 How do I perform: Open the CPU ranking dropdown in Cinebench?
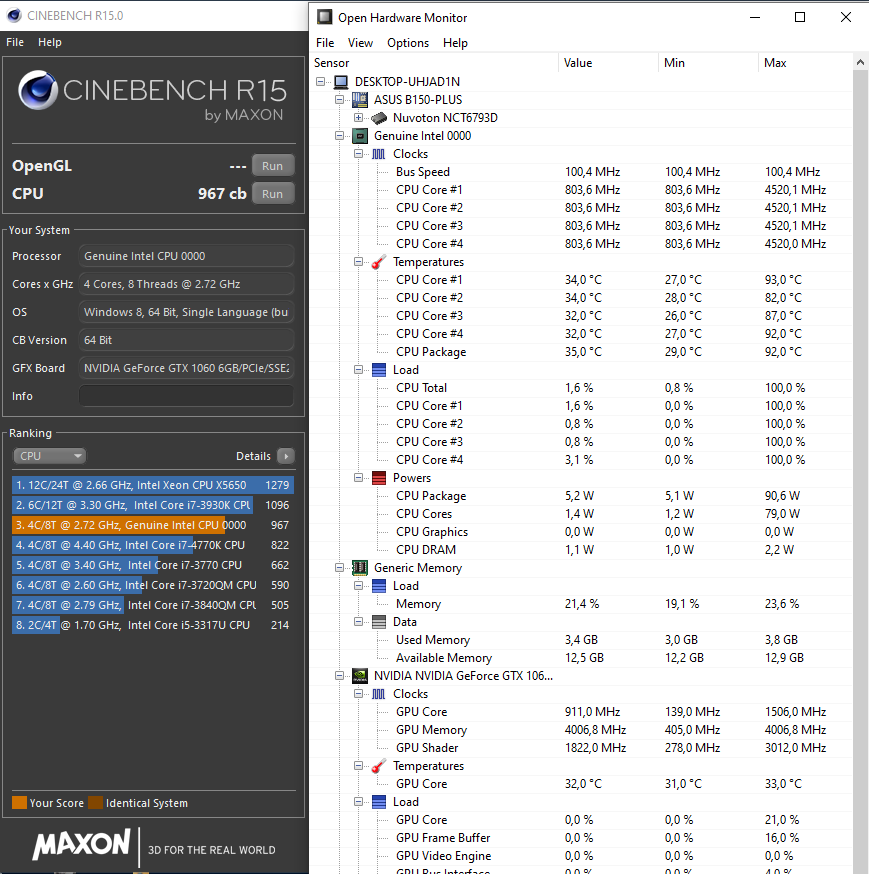[49, 456]
